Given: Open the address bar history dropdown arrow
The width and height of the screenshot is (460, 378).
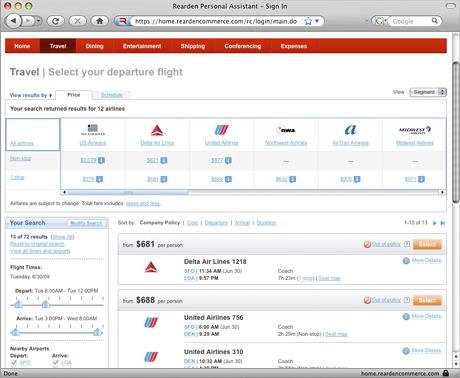Looking at the screenshot, I should click(x=317, y=21).
